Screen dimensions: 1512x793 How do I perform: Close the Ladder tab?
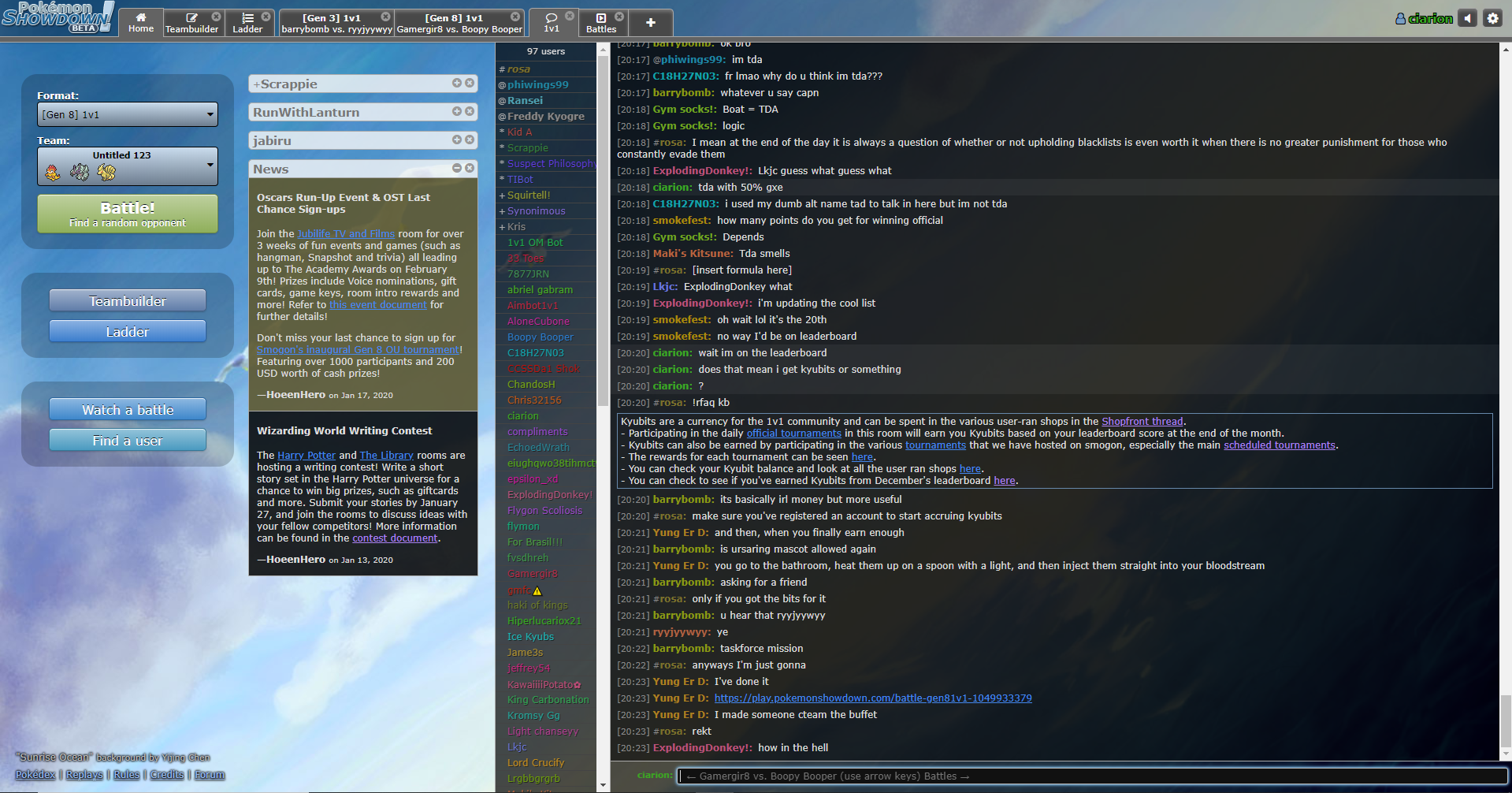[266, 17]
